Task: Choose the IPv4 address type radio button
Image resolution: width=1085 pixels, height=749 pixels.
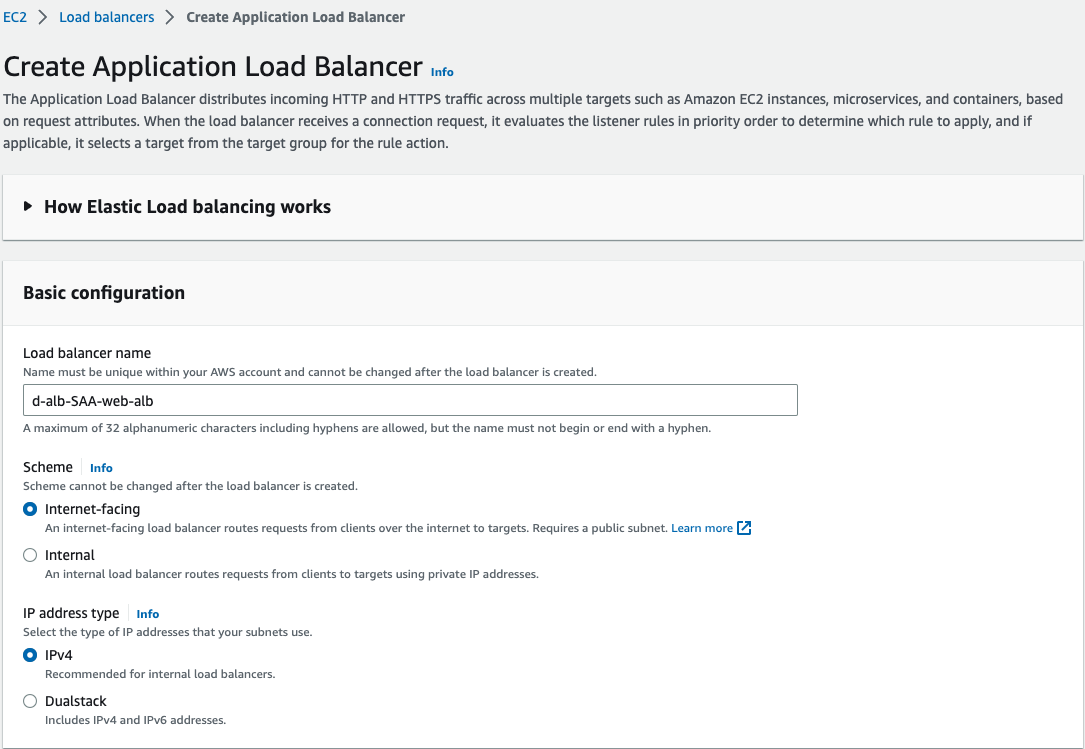Action: pyautogui.click(x=30, y=655)
